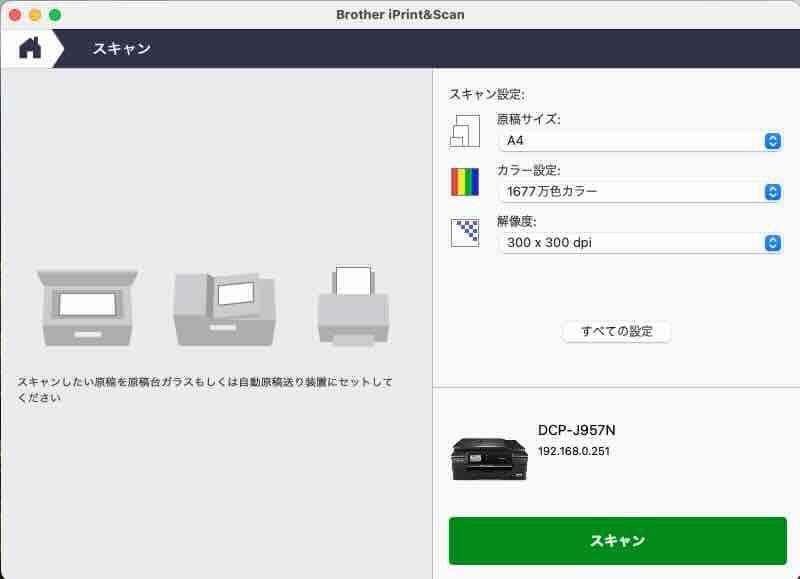Select the flatbed glass scanner illustration
800x579 pixels.
click(x=88, y=308)
